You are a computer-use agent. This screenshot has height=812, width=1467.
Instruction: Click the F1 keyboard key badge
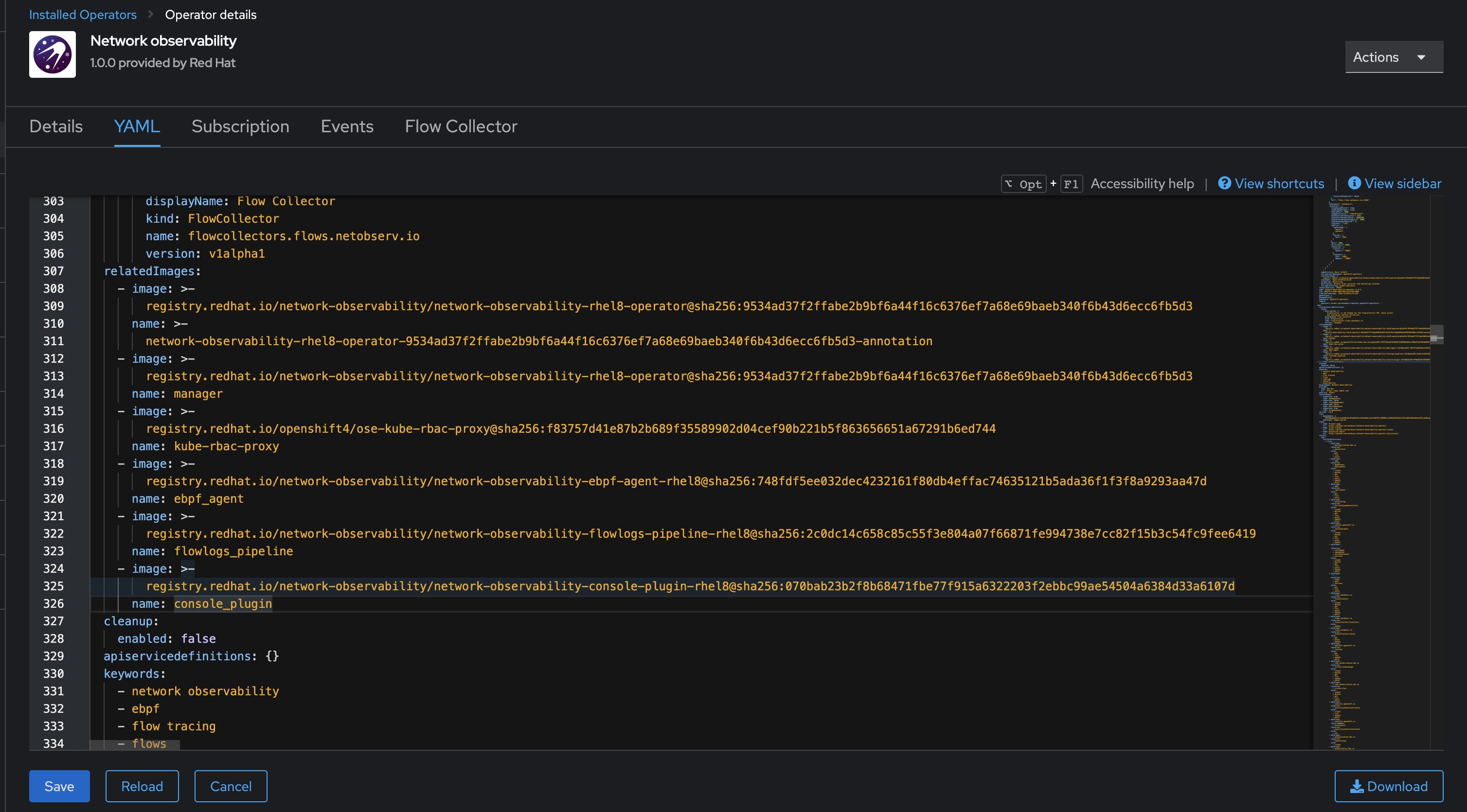[x=1071, y=184]
